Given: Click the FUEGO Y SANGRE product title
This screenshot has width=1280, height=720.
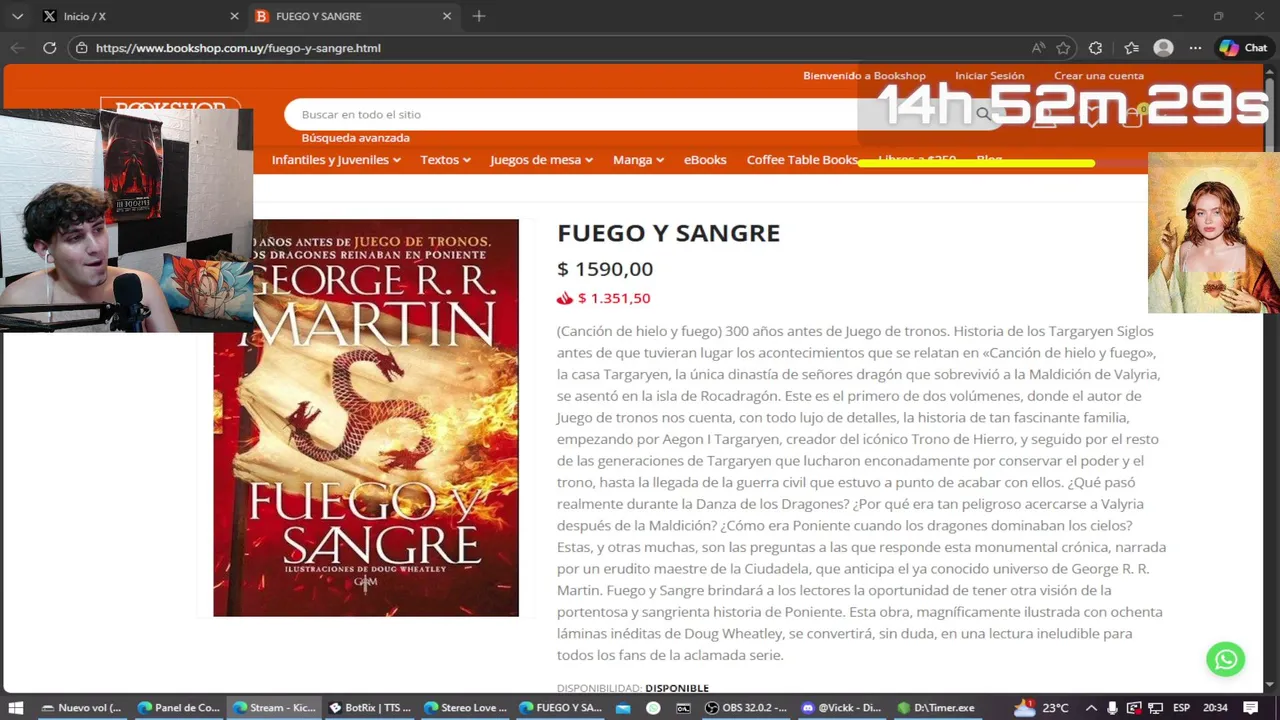Looking at the screenshot, I should (x=668, y=233).
